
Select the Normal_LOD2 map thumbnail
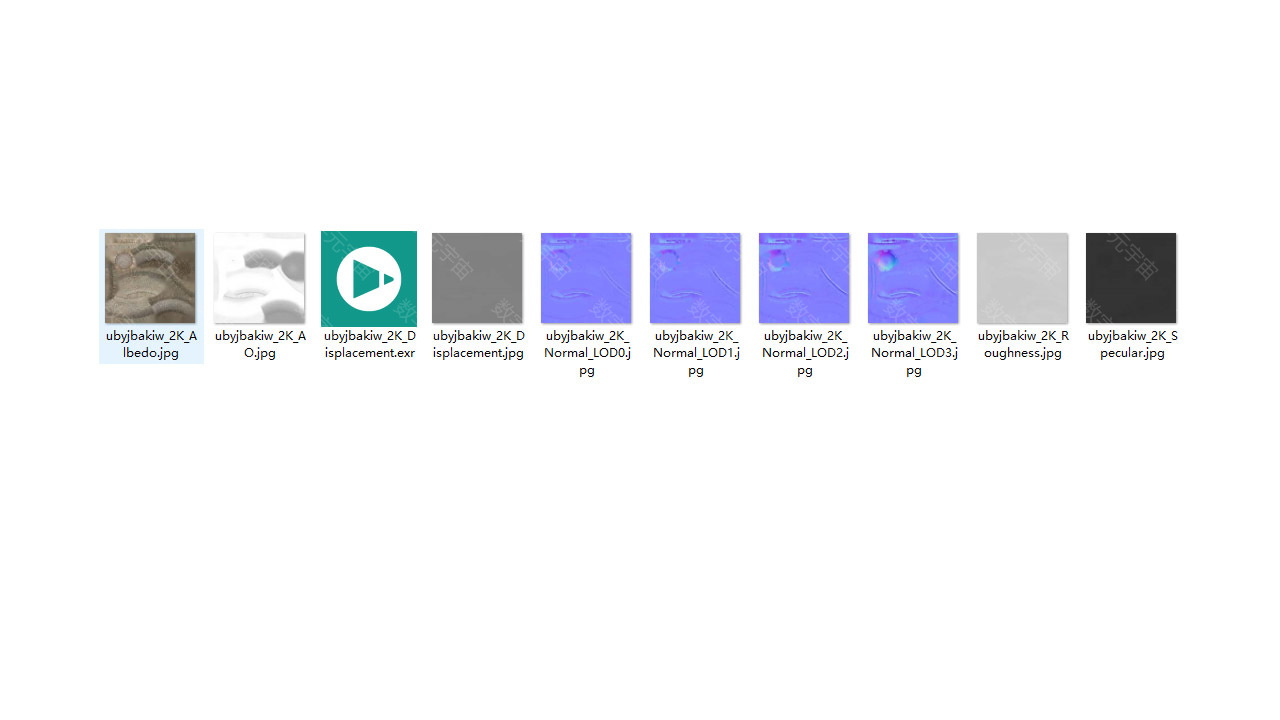[x=804, y=278]
